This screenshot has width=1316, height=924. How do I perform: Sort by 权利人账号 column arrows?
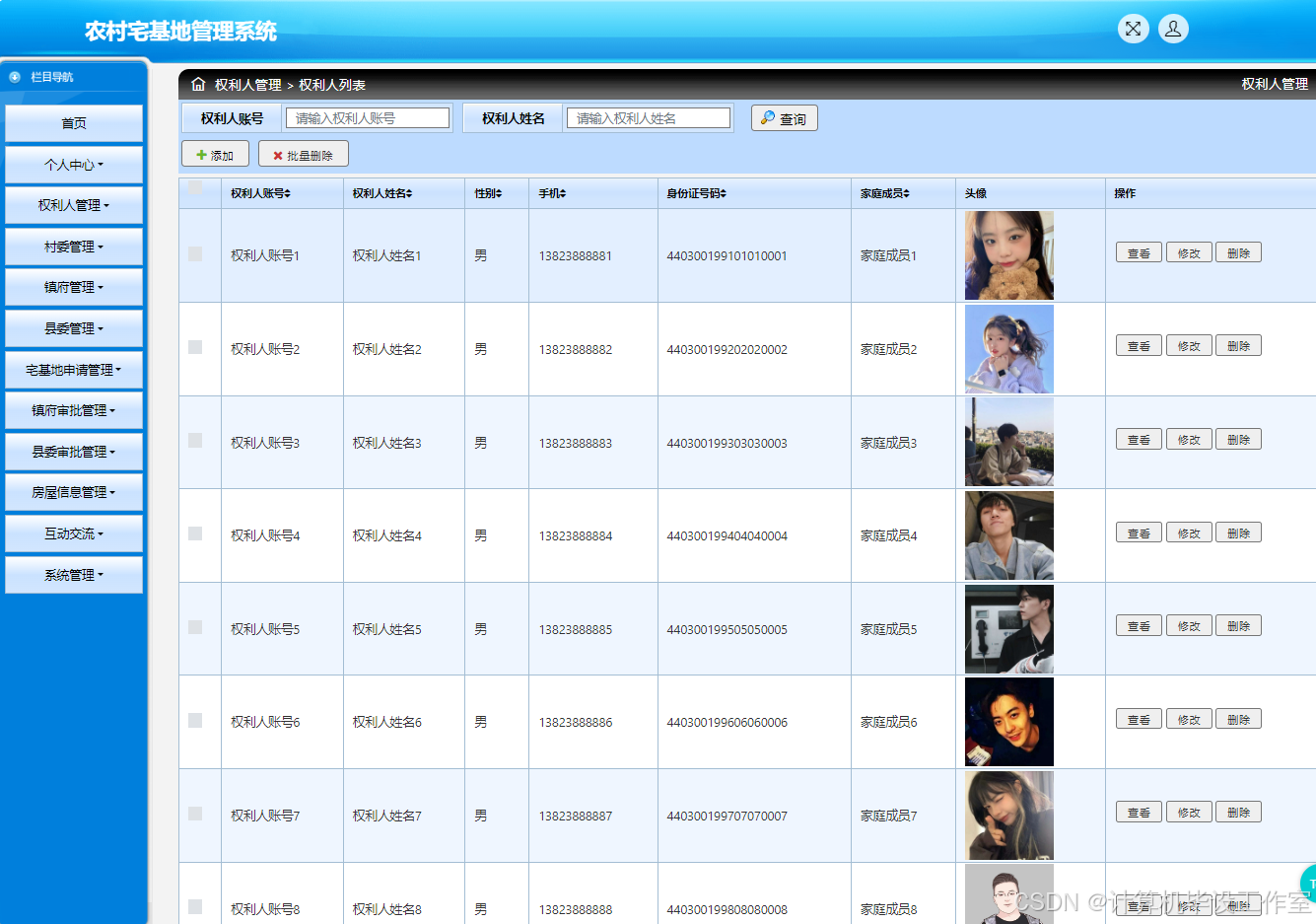288,193
